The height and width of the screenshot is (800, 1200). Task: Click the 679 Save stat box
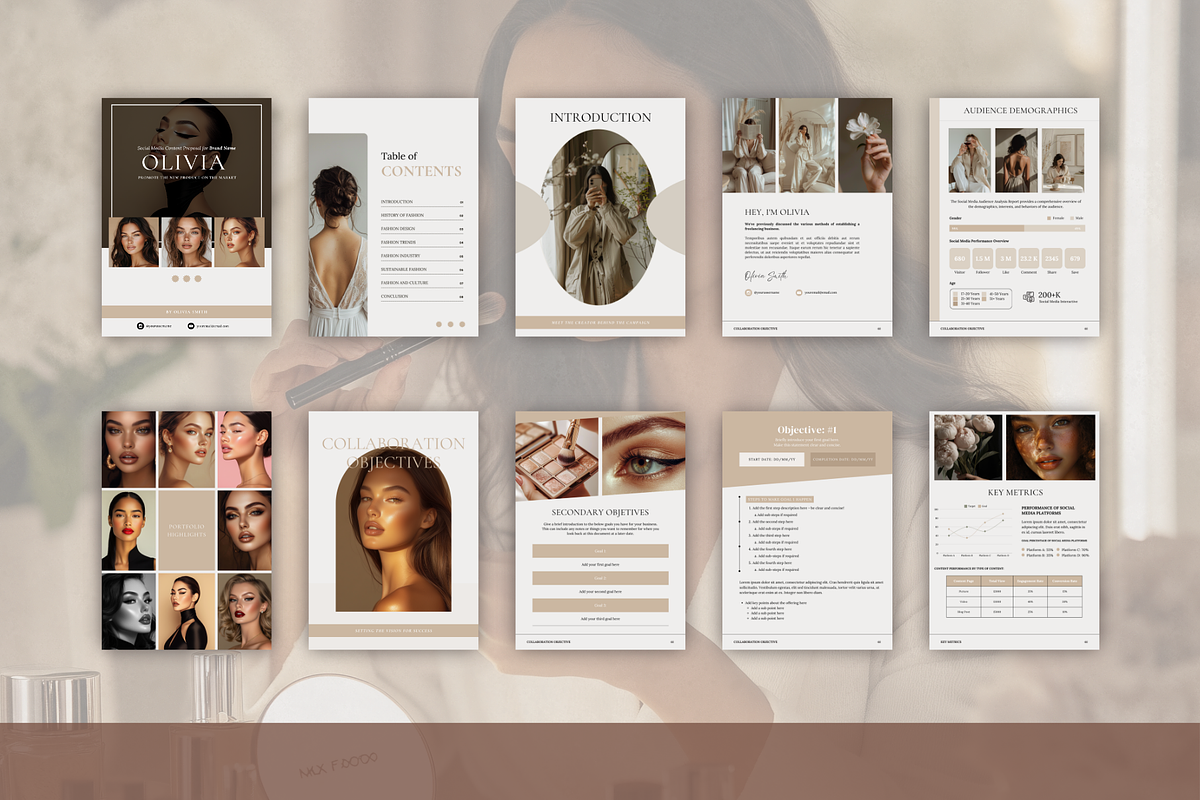[x=1074, y=260]
